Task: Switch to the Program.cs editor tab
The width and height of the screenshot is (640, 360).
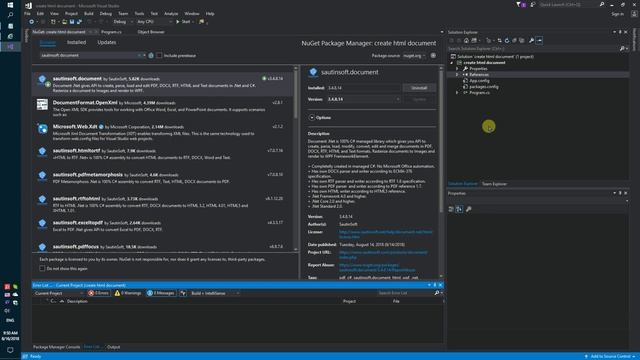Action: (x=111, y=32)
